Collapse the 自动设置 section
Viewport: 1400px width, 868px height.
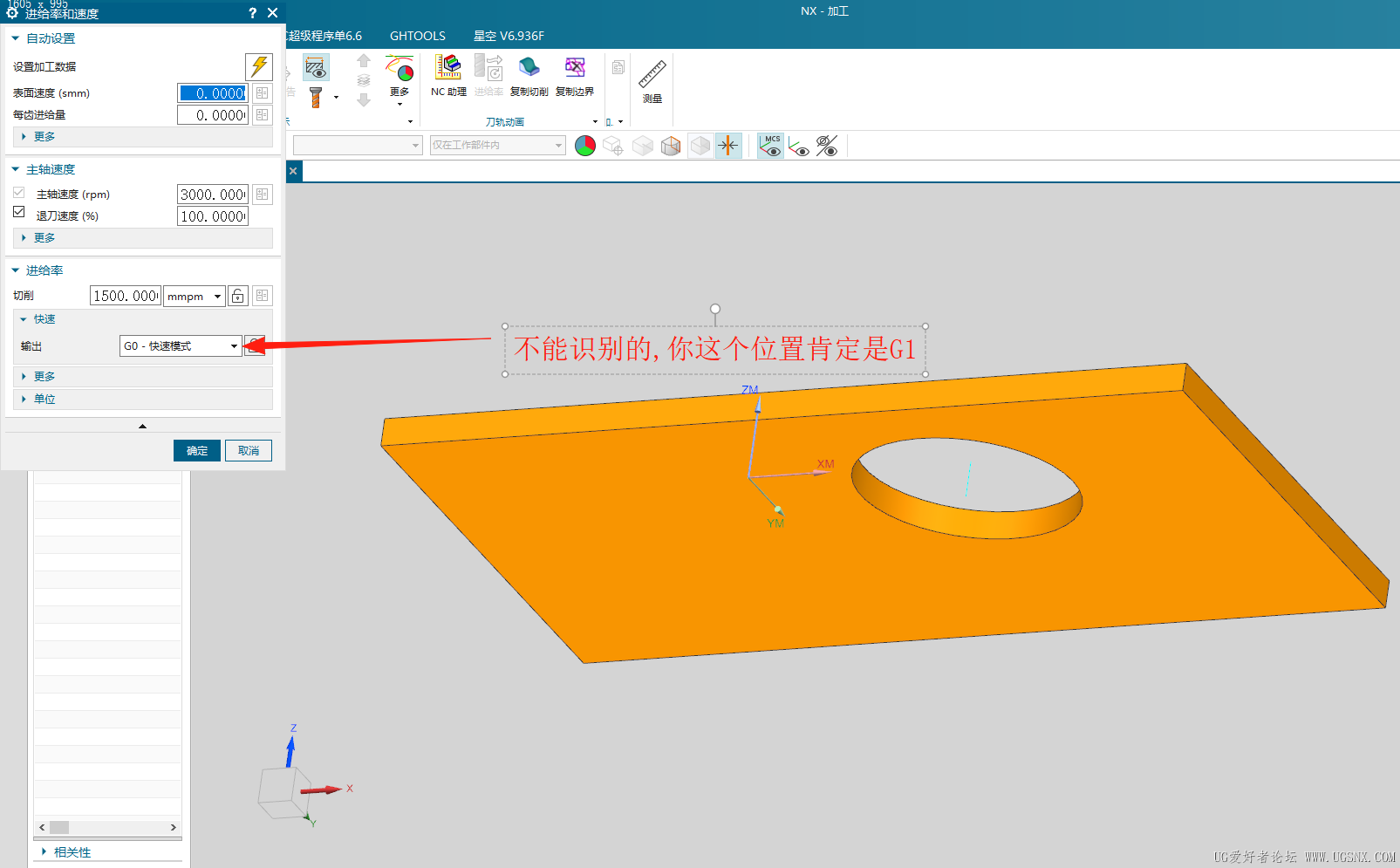16,38
